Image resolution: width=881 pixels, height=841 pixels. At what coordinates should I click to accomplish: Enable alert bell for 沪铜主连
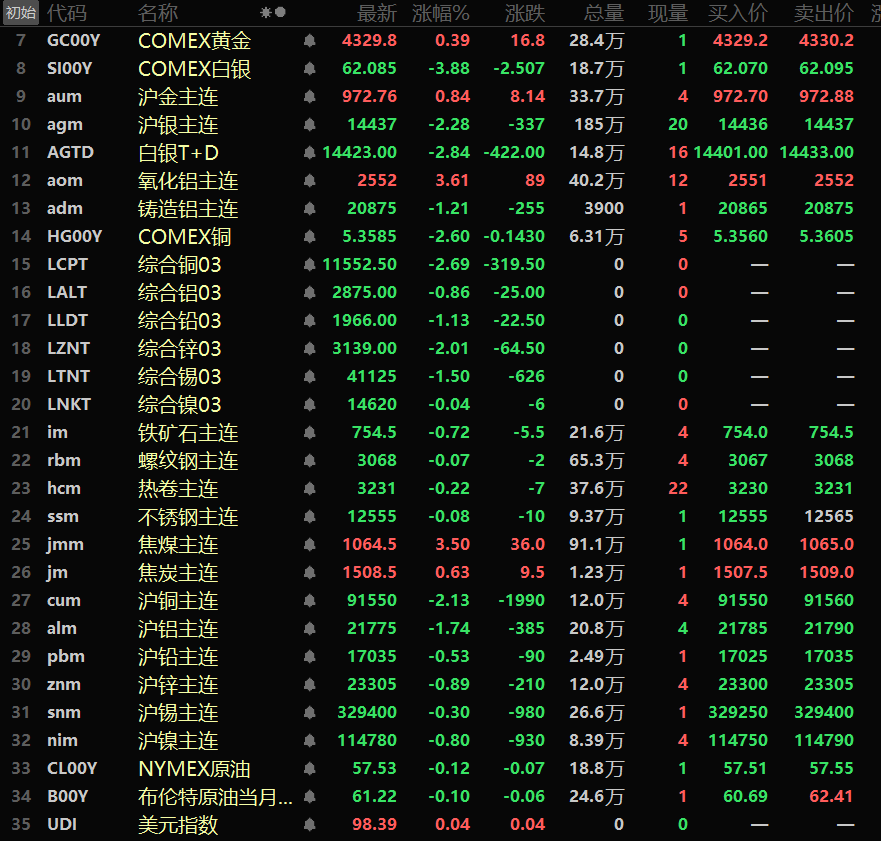tap(310, 601)
